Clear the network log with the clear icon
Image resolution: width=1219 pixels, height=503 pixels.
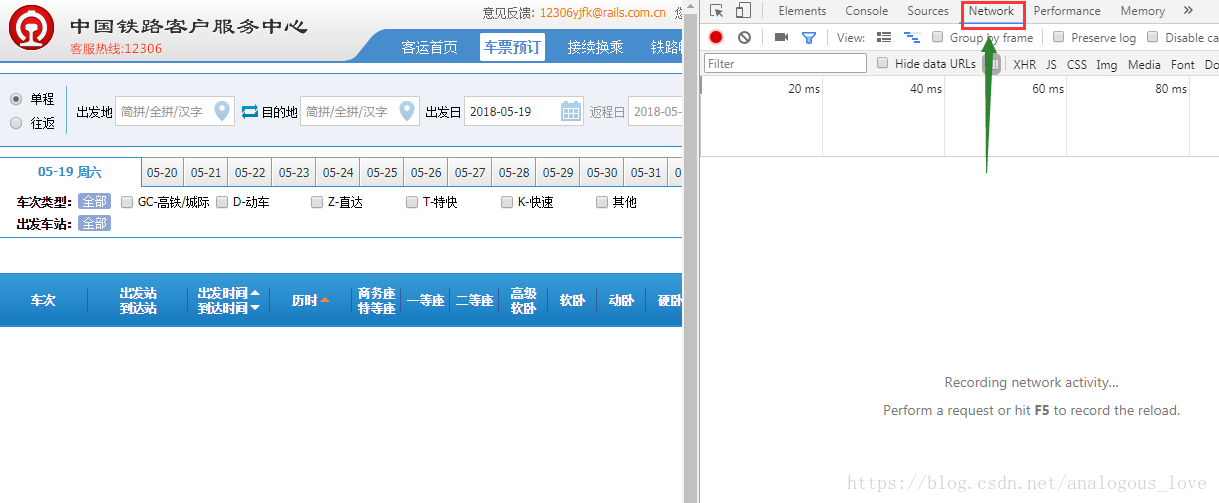744,37
